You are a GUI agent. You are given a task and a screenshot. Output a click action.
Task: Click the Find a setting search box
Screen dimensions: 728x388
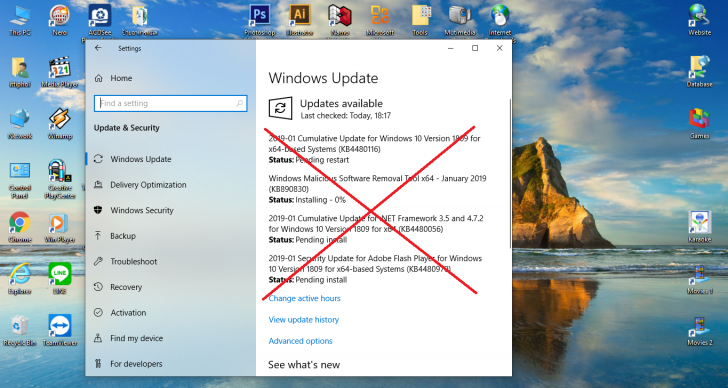(x=170, y=103)
